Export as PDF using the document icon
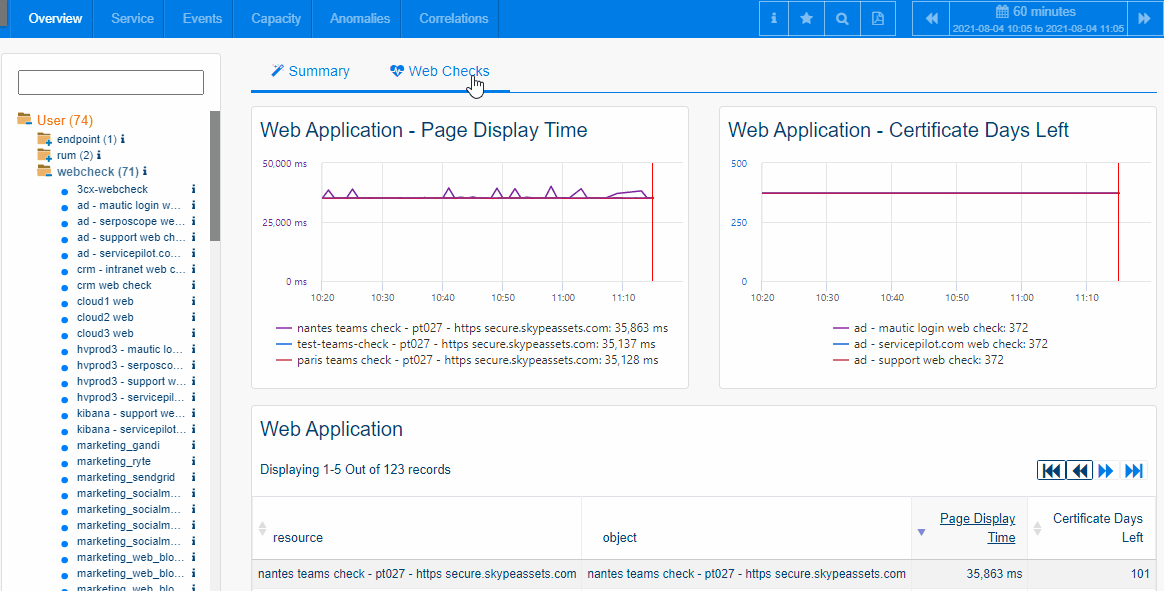Viewport: 1164px width, 591px height. pyautogui.click(x=876, y=18)
